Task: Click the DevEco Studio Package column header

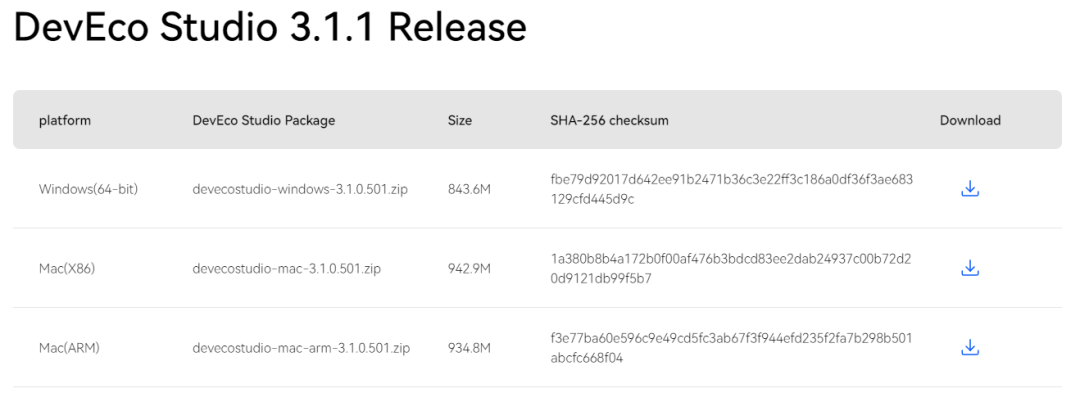Action: pyautogui.click(x=264, y=120)
